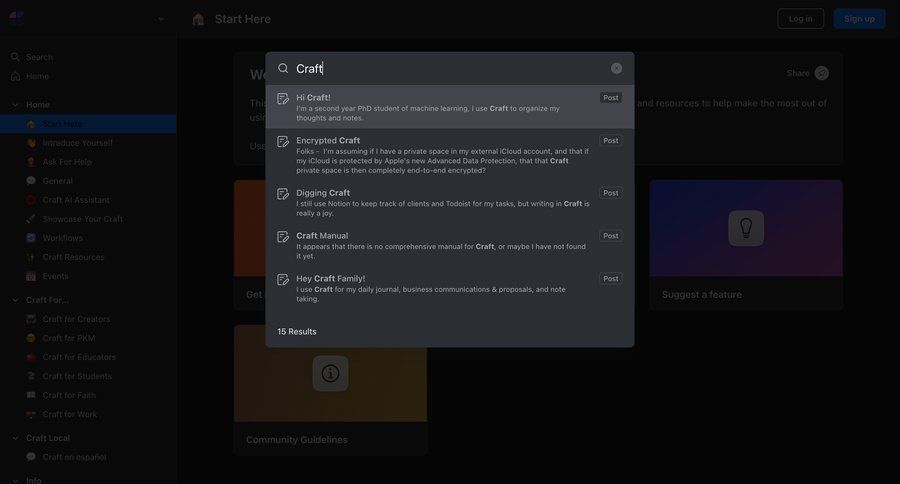The width and height of the screenshot is (900, 484).
Task: Open the Suggest a feature card title
Action: (701, 295)
